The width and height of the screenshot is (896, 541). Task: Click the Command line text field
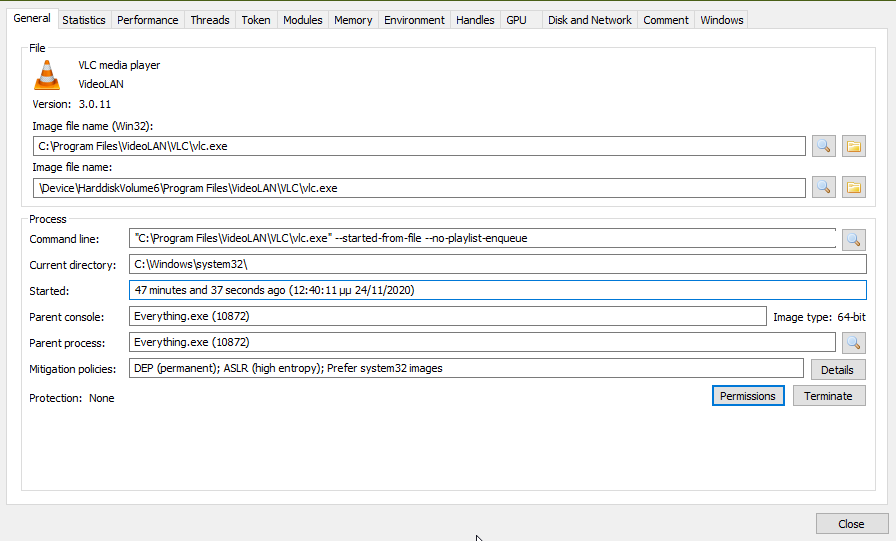click(x=482, y=238)
